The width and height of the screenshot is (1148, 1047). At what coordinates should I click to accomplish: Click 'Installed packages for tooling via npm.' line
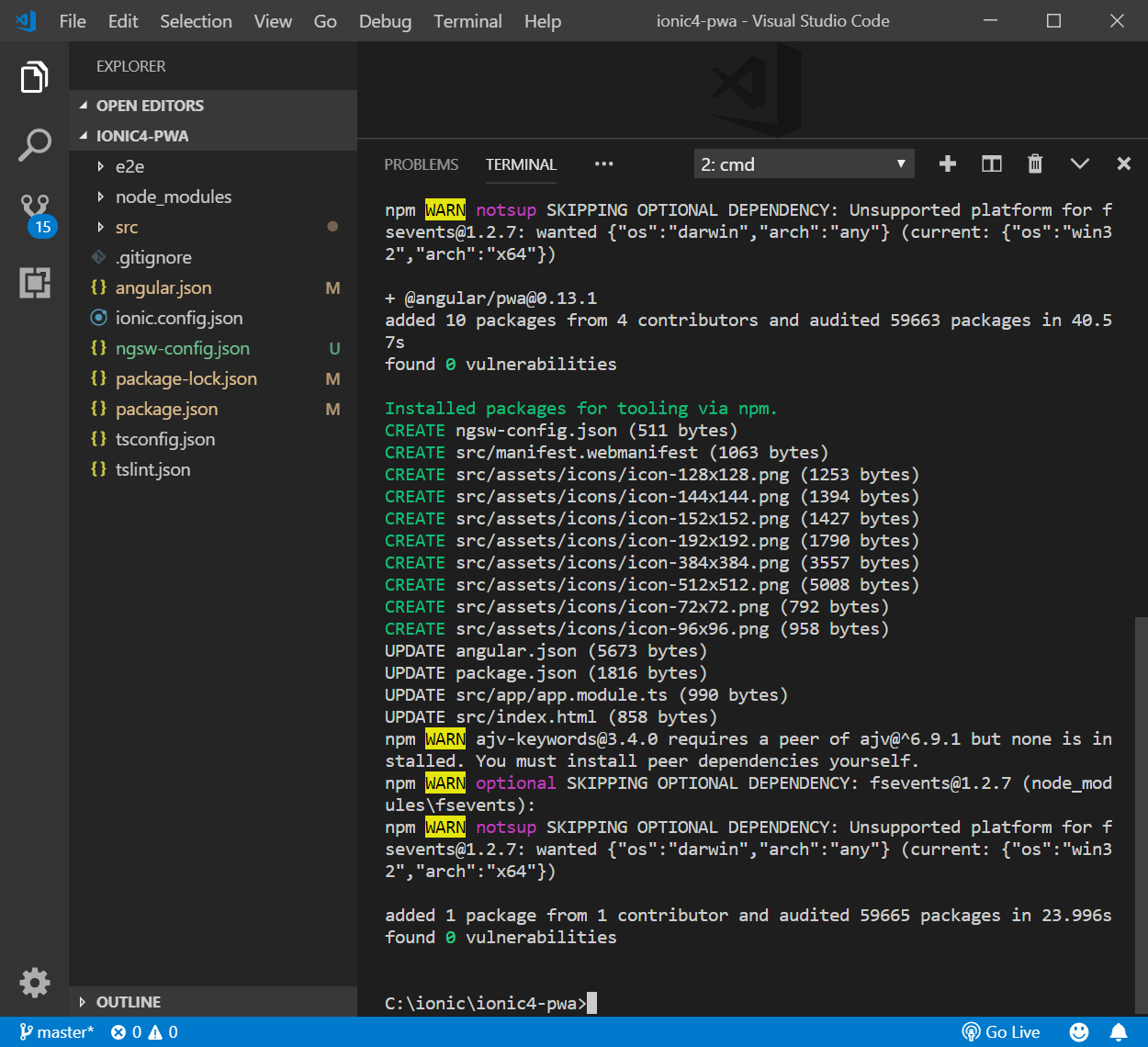tap(580, 409)
